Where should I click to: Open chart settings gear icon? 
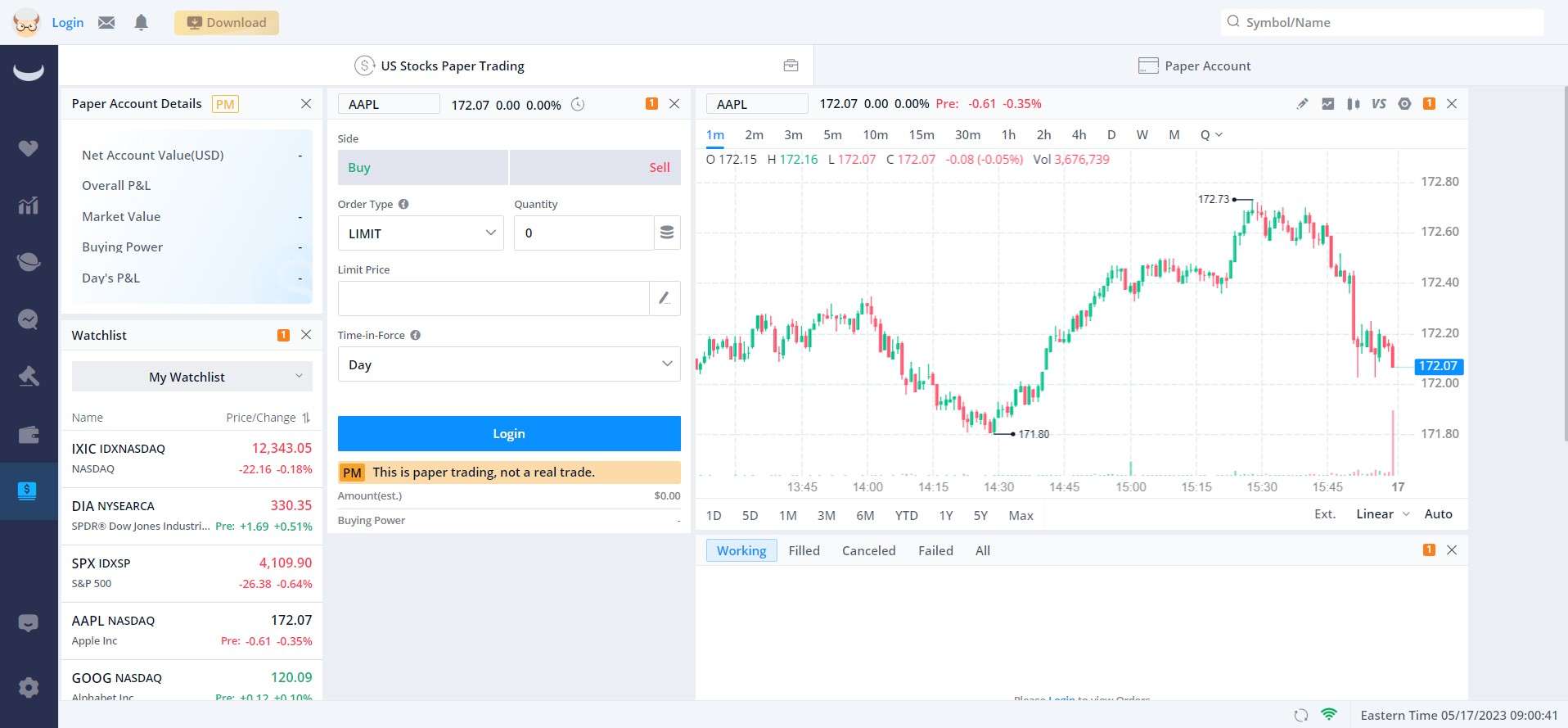coord(1404,104)
